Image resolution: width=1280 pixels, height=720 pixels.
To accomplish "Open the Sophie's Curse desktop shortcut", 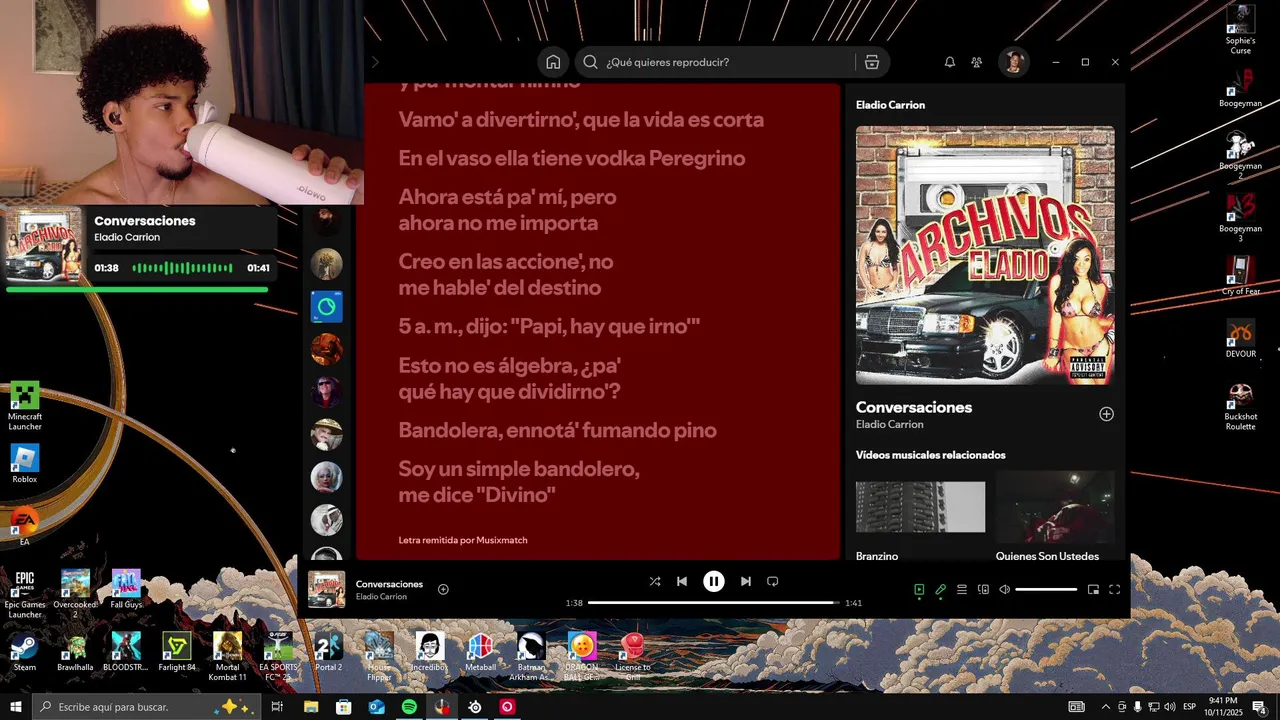I will click(1241, 30).
